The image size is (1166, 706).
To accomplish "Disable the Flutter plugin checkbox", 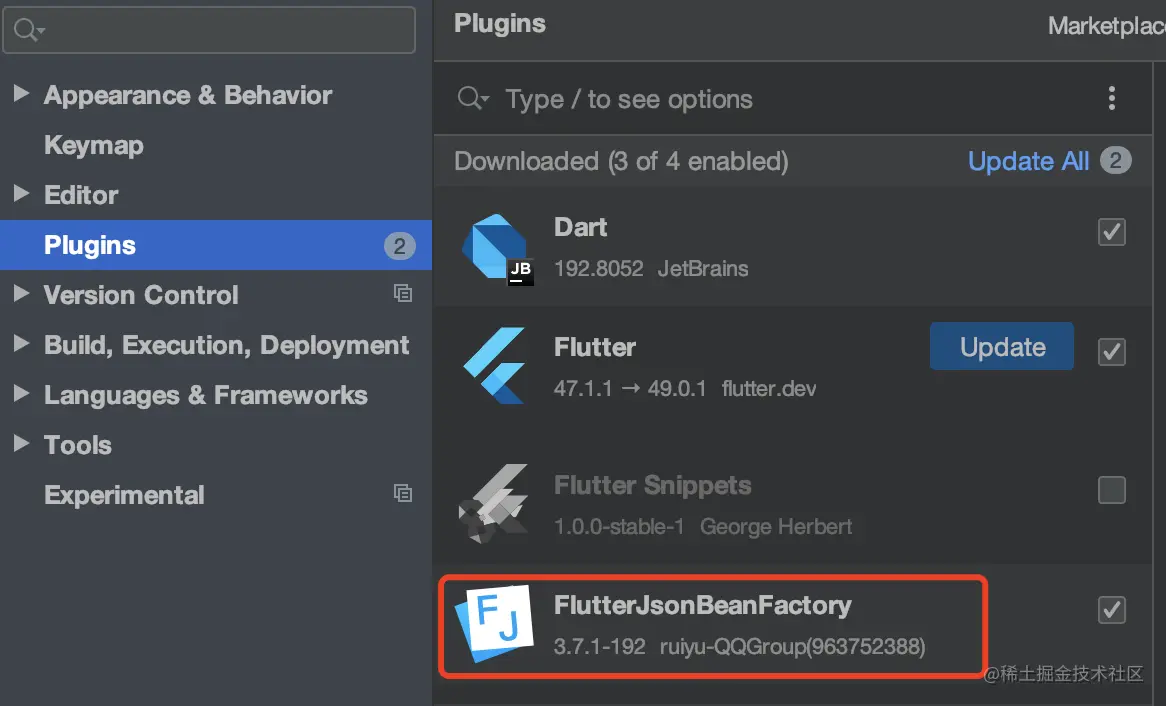I will pyautogui.click(x=1112, y=352).
